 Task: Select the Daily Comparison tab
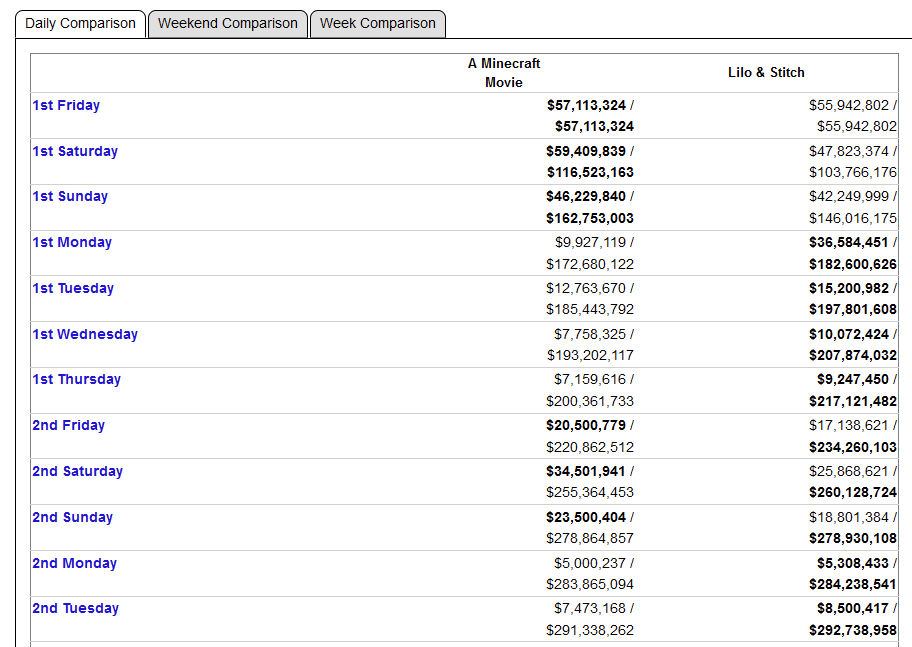tap(80, 24)
